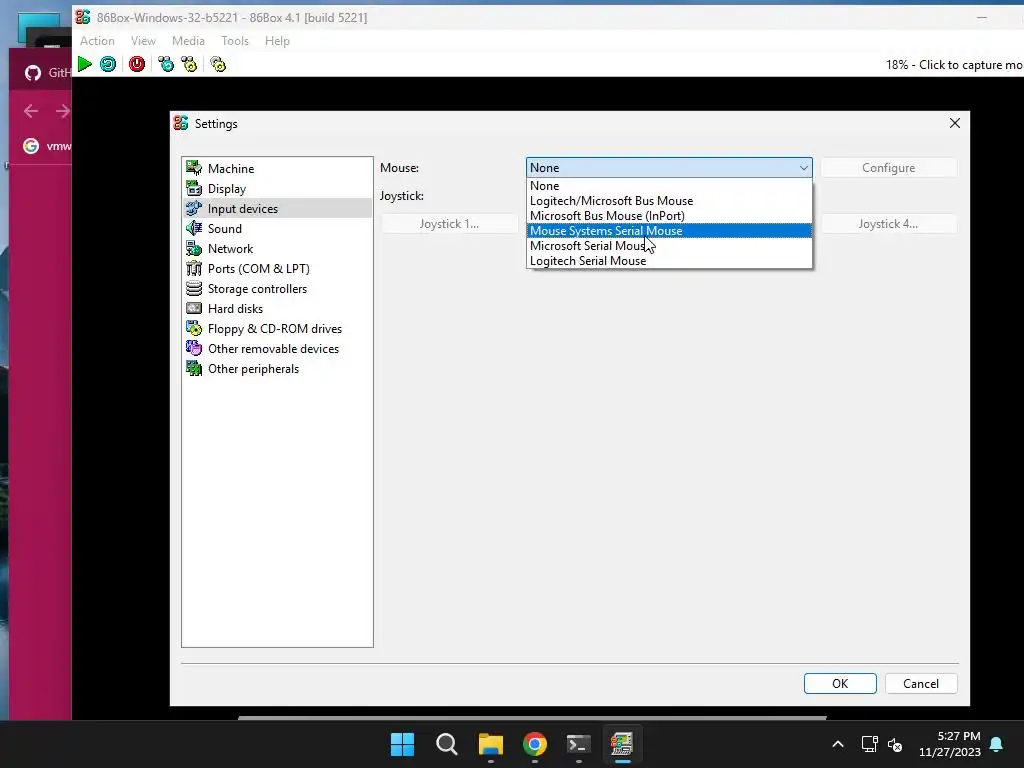Image resolution: width=1024 pixels, height=768 pixels.
Task: Open File Explorer from taskbar
Action: click(x=490, y=744)
